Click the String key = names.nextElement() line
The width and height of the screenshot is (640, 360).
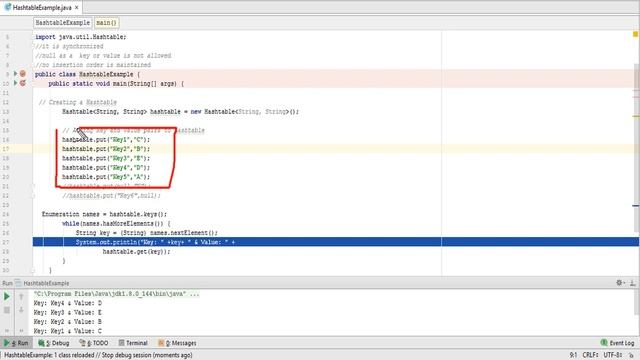click(147, 233)
